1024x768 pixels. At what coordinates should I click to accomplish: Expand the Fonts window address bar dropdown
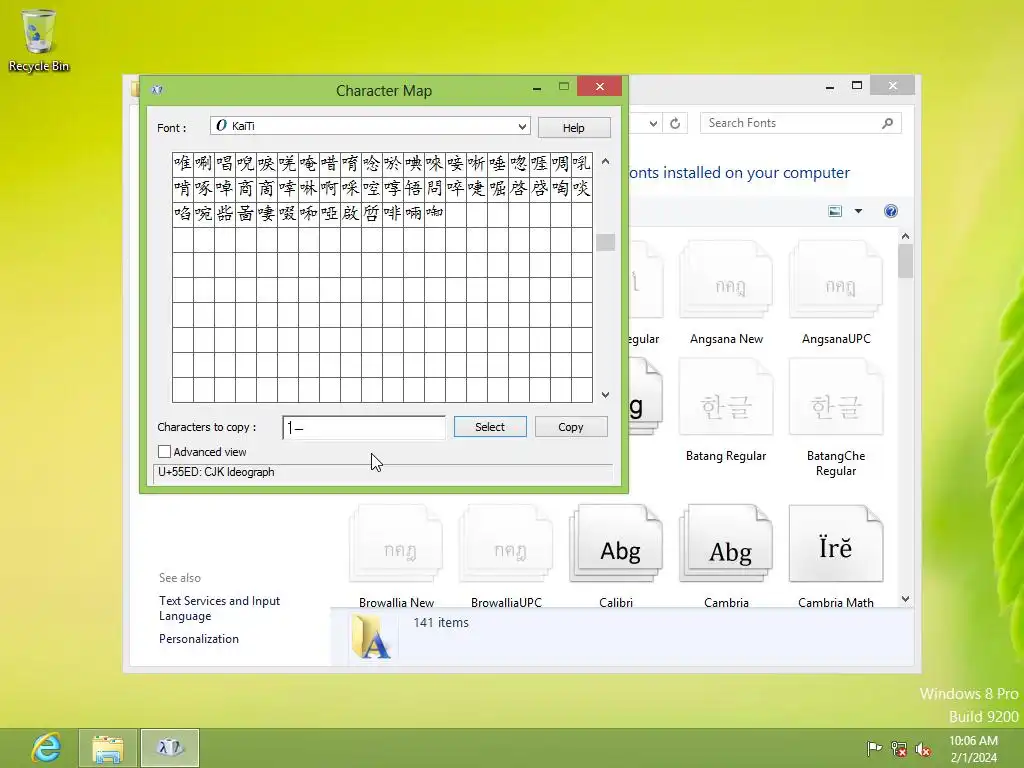[x=653, y=123]
